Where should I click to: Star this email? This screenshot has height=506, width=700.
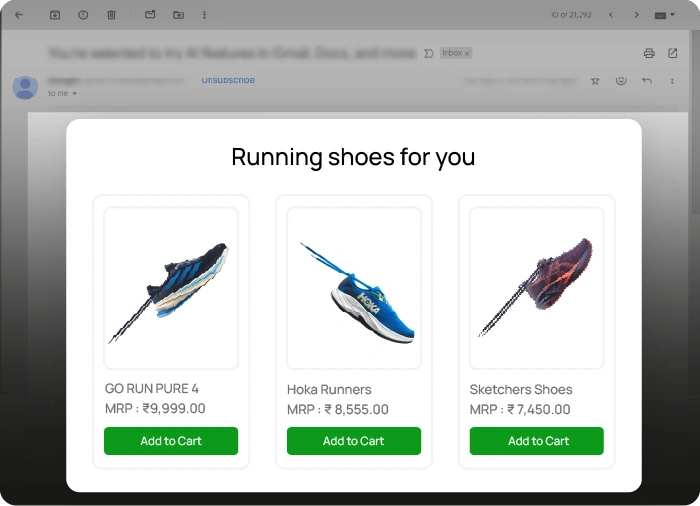[x=595, y=81]
